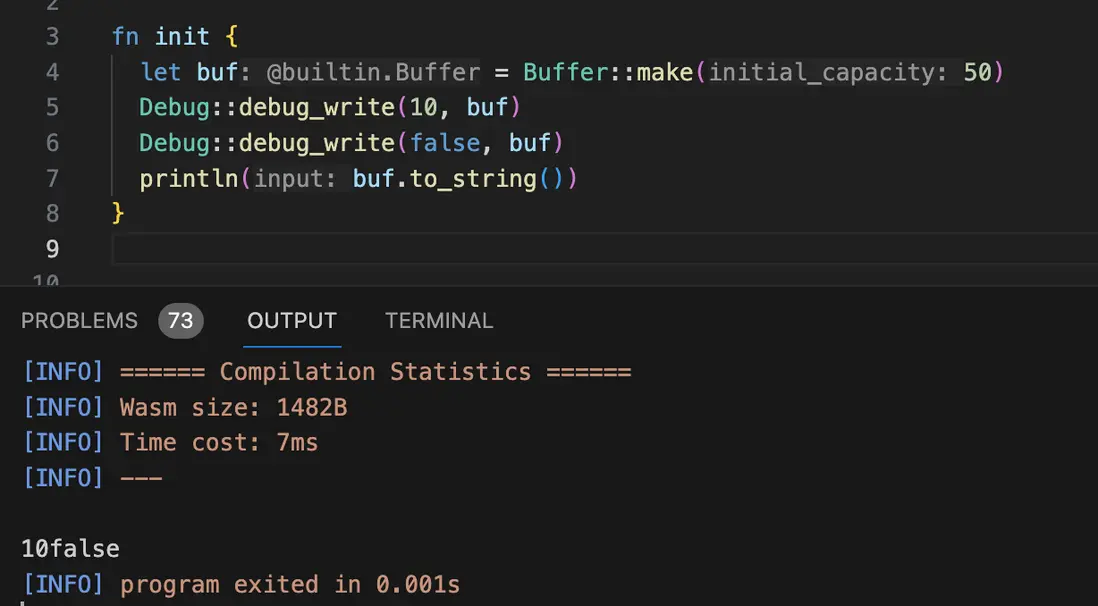Click the "Compilation Statistics" output line
Image resolution: width=1098 pixels, height=606 pixels.
pos(375,372)
